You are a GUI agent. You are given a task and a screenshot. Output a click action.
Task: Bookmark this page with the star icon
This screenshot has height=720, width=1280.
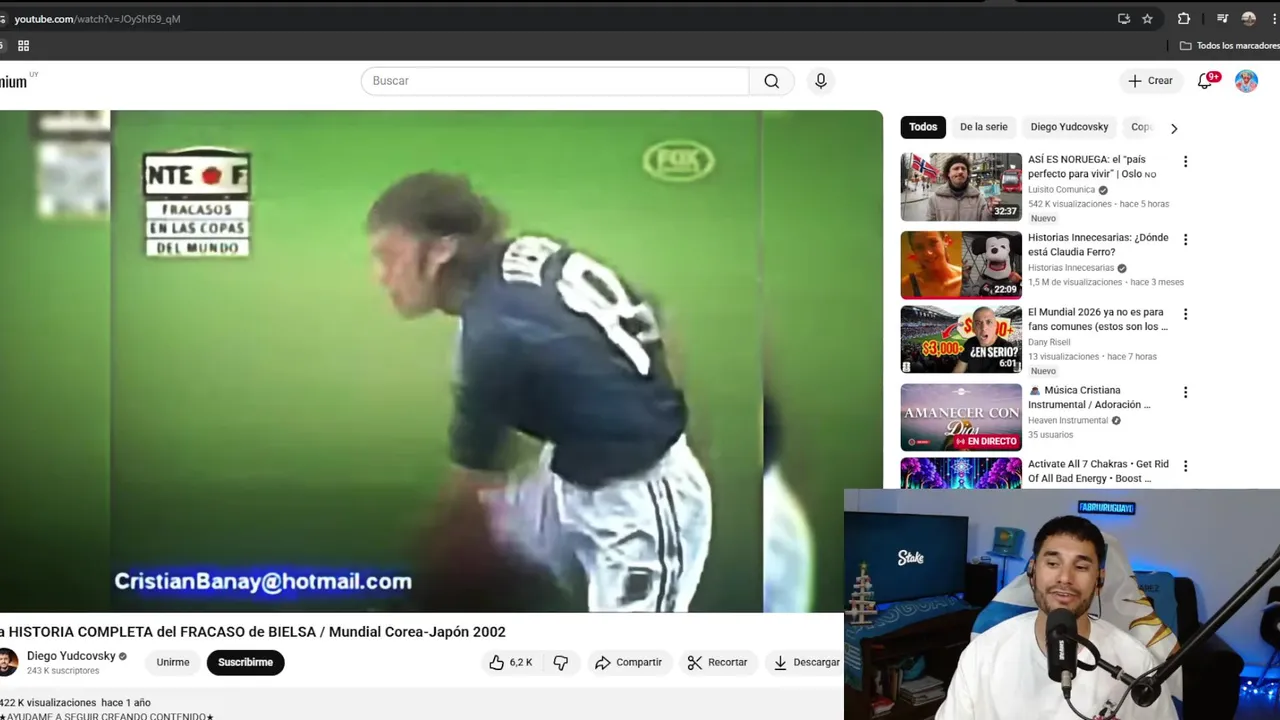tap(1147, 19)
